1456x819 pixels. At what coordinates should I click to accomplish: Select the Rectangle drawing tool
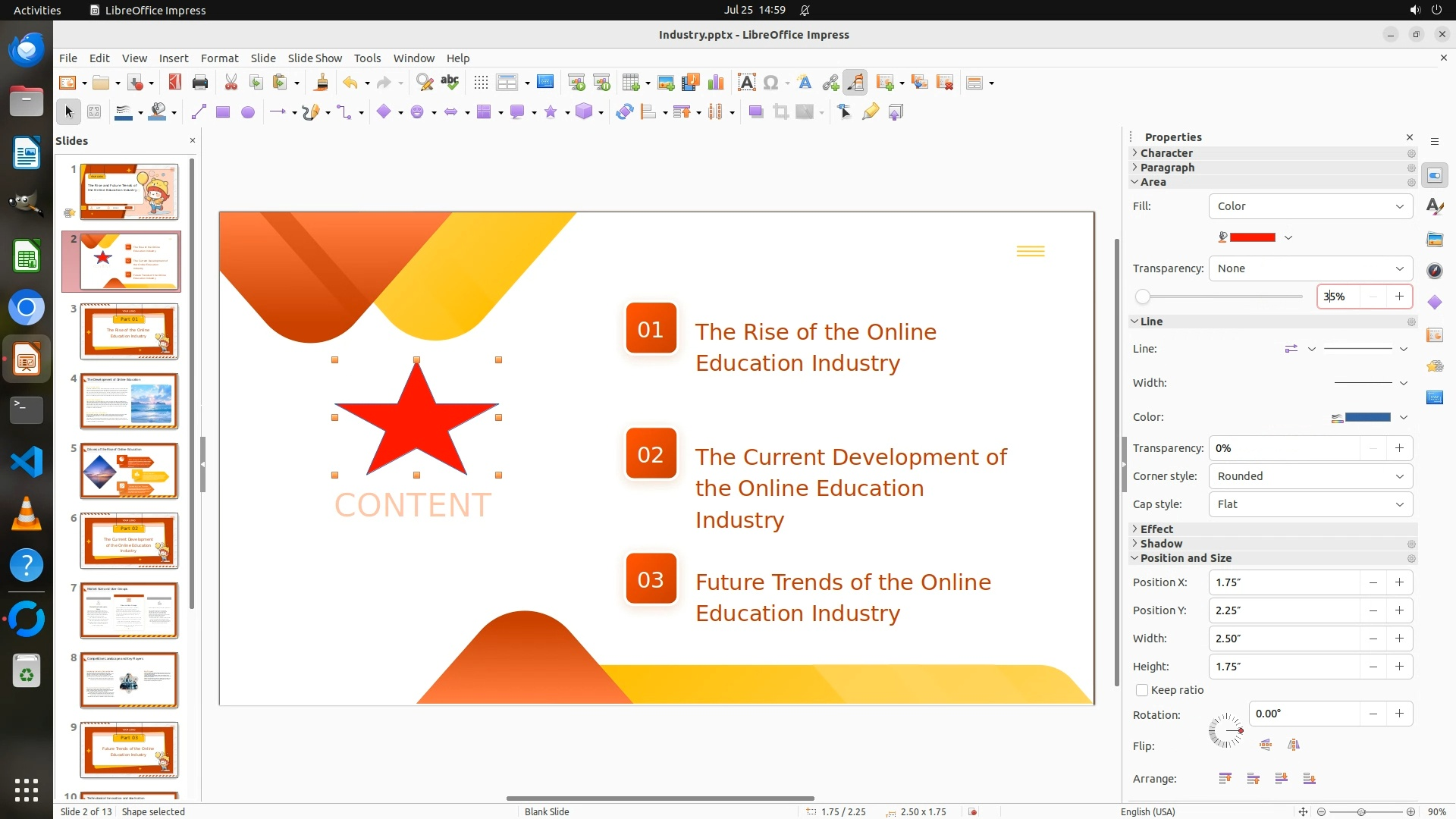(x=223, y=112)
